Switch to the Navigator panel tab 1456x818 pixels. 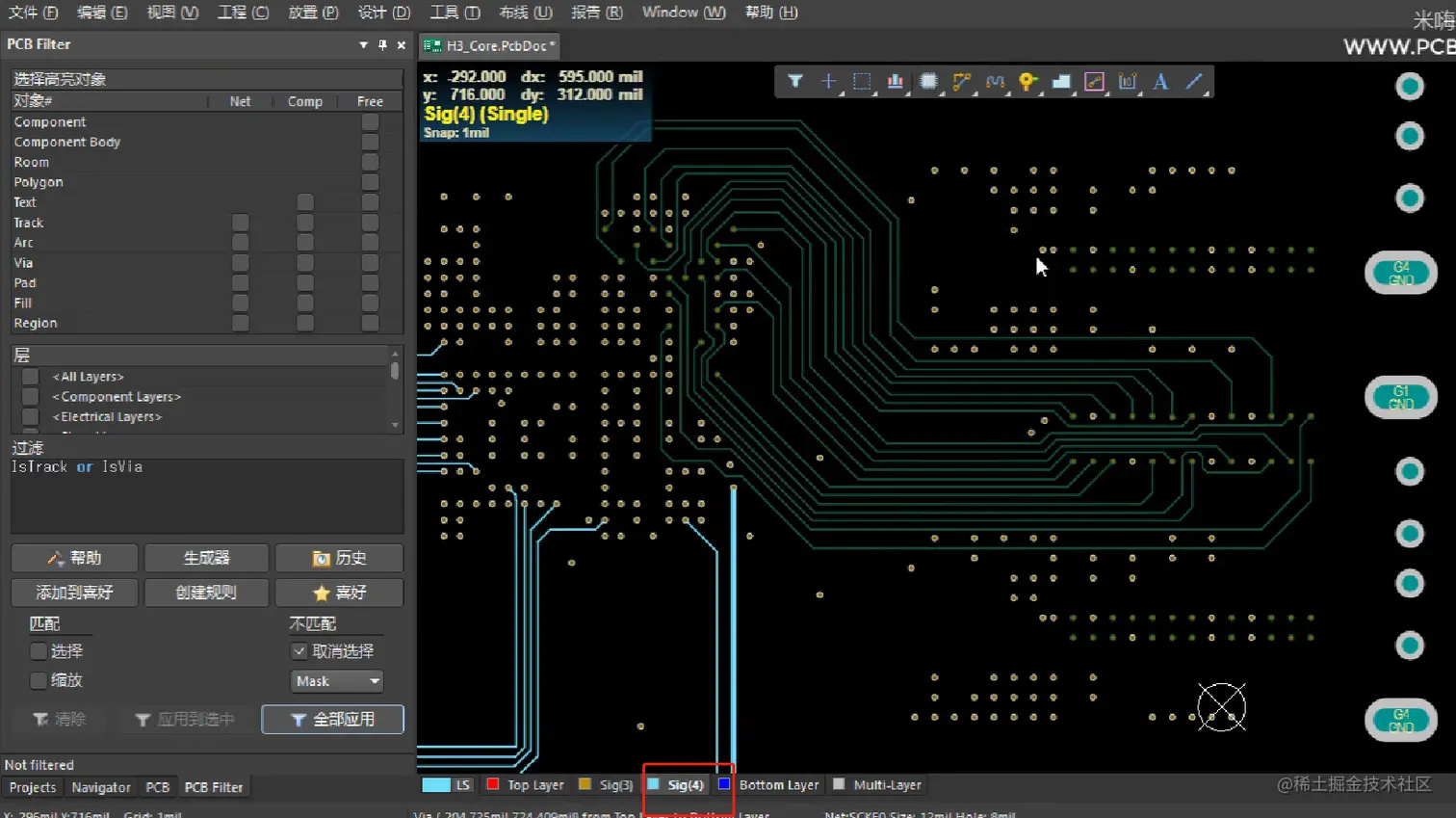(101, 787)
